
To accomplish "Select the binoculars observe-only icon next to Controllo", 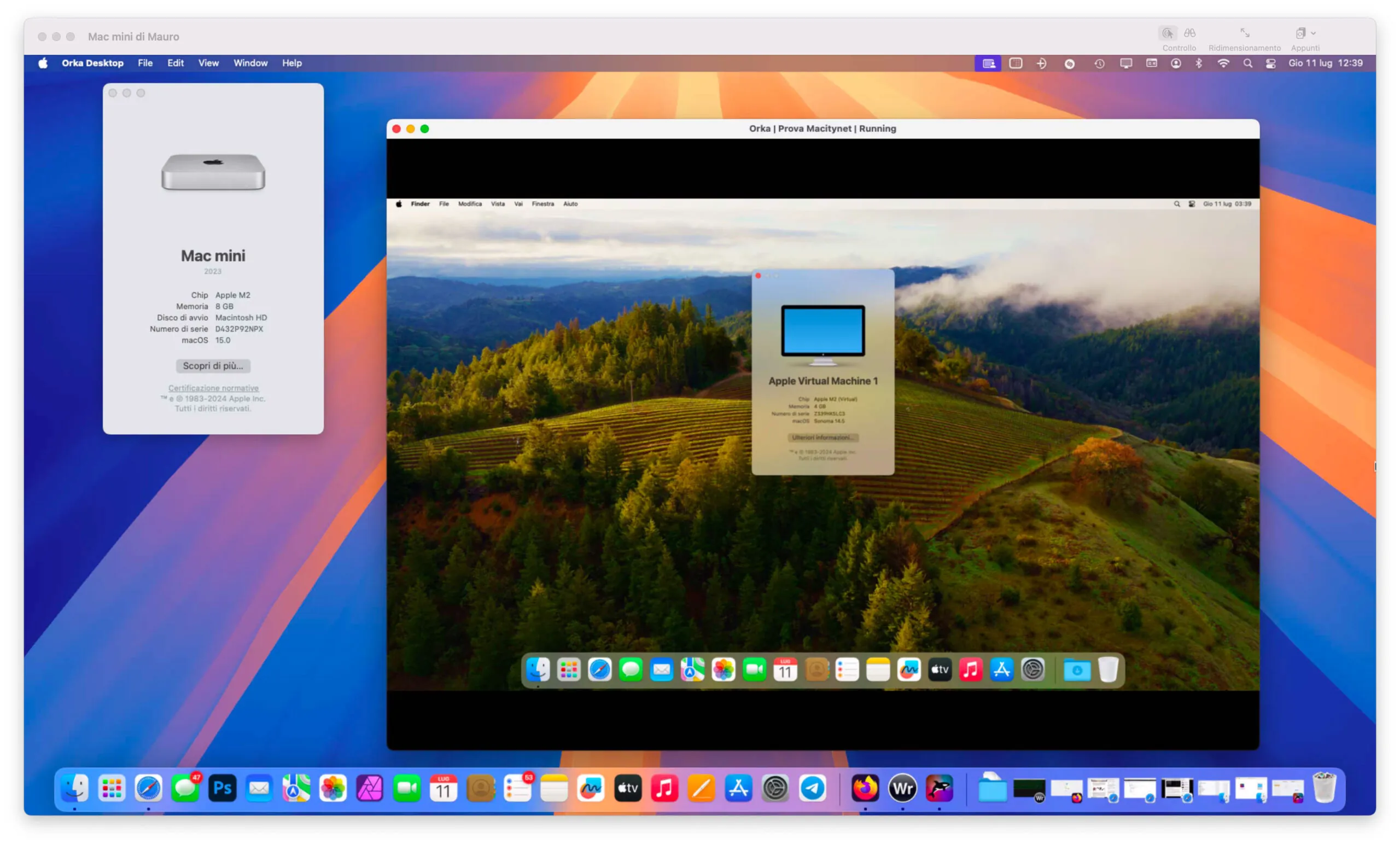I will coord(1190,33).
